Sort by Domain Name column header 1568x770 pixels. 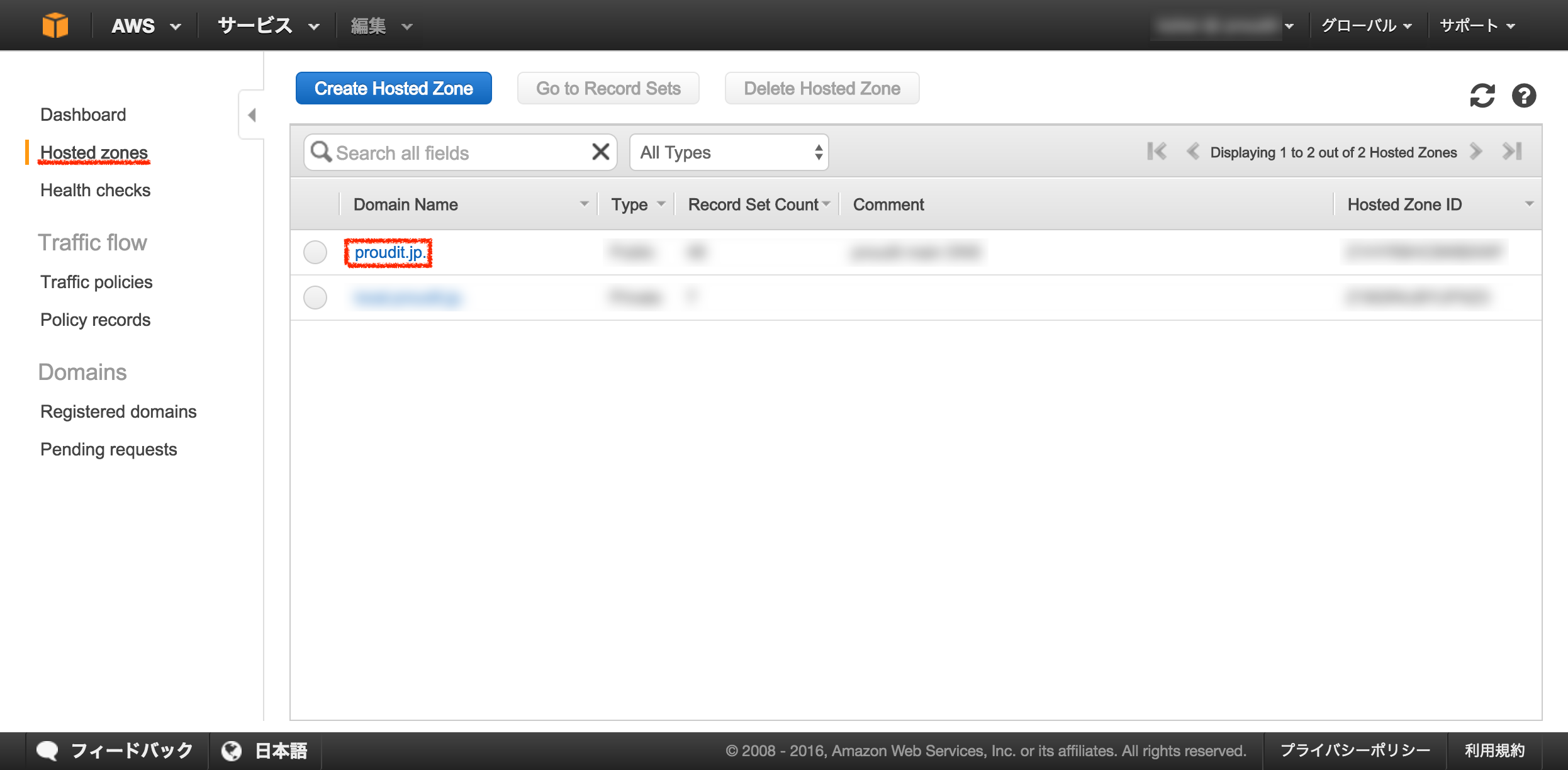[x=406, y=204]
